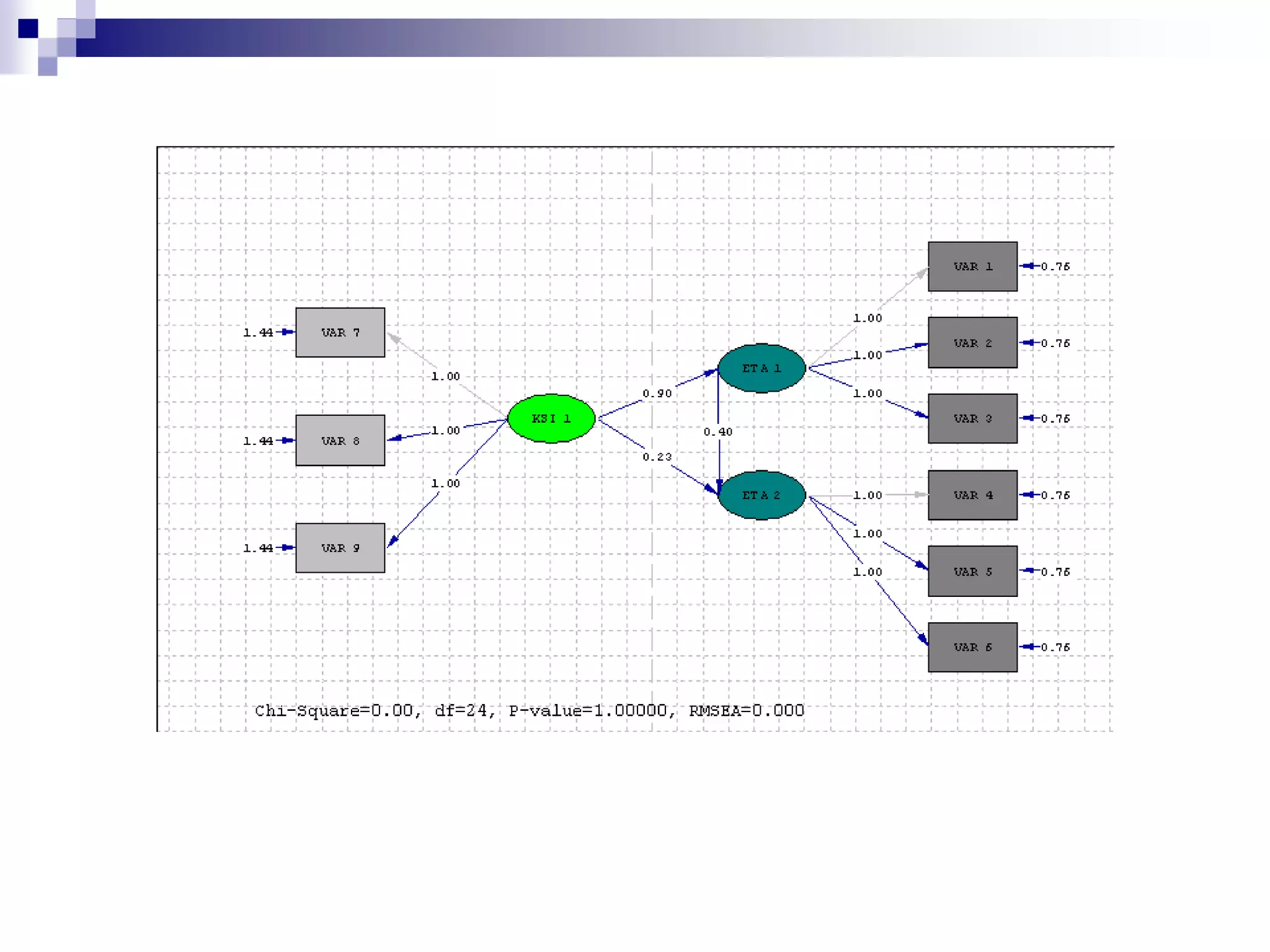Viewport: 1270px width, 952px height.
Task: Click the VAR 7 observed variable box
Action: [340, 332]
